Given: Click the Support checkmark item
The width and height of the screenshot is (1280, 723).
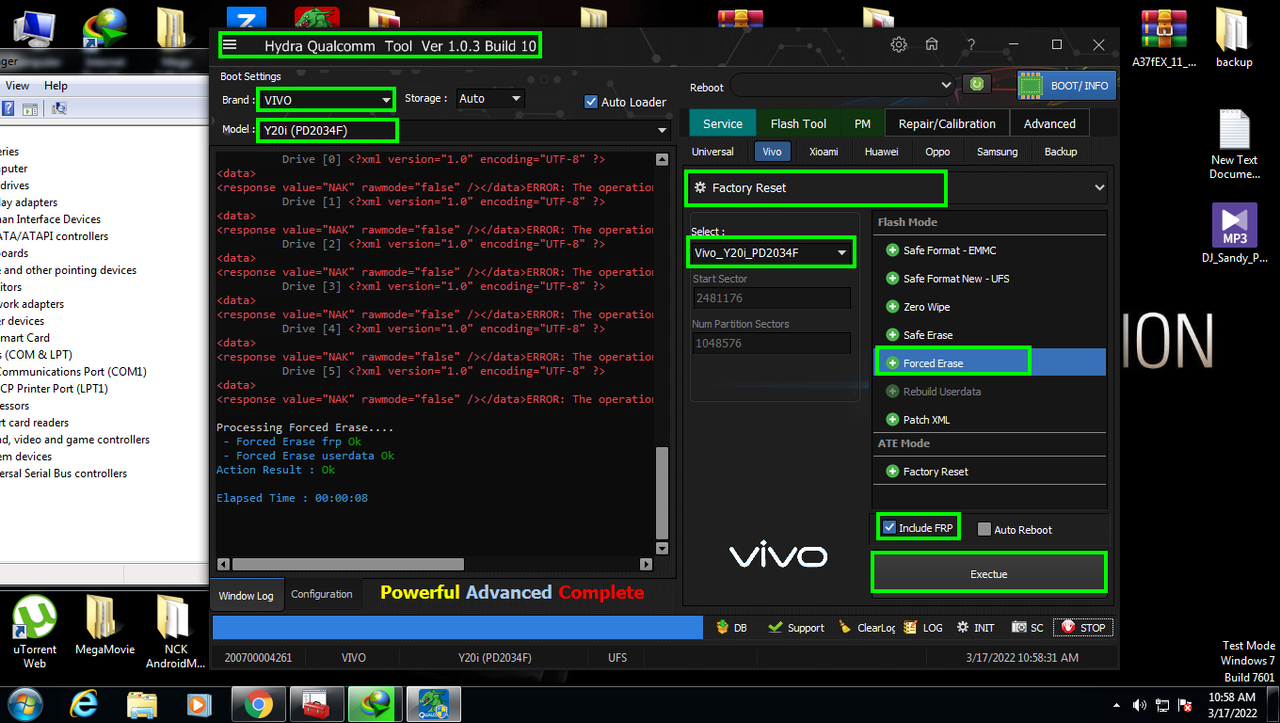Looking at the screenshot, I should (796, 628).
